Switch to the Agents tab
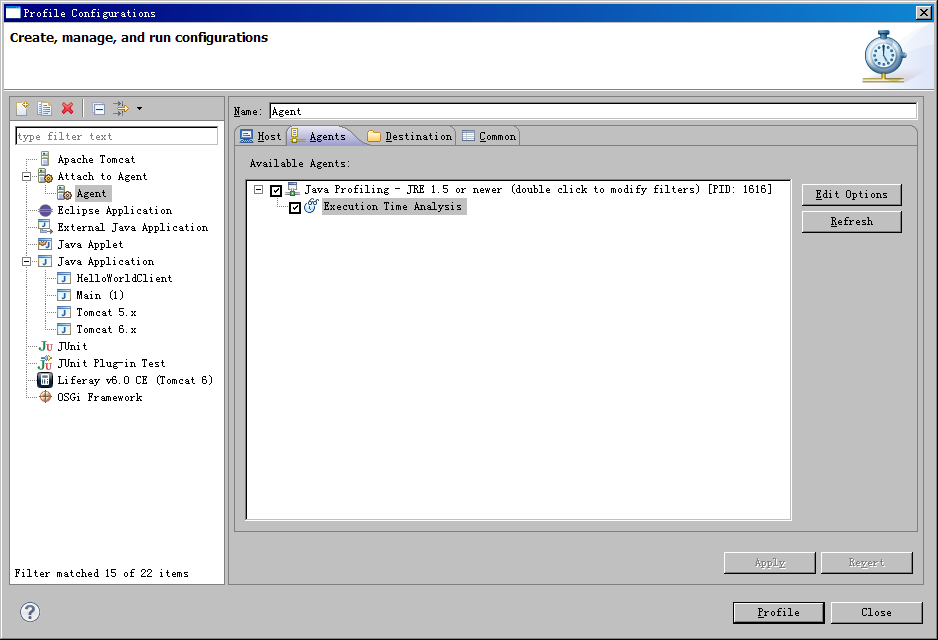Image resolution: width=938 pixels, height=640 pixels. click(x=319, y=136)
